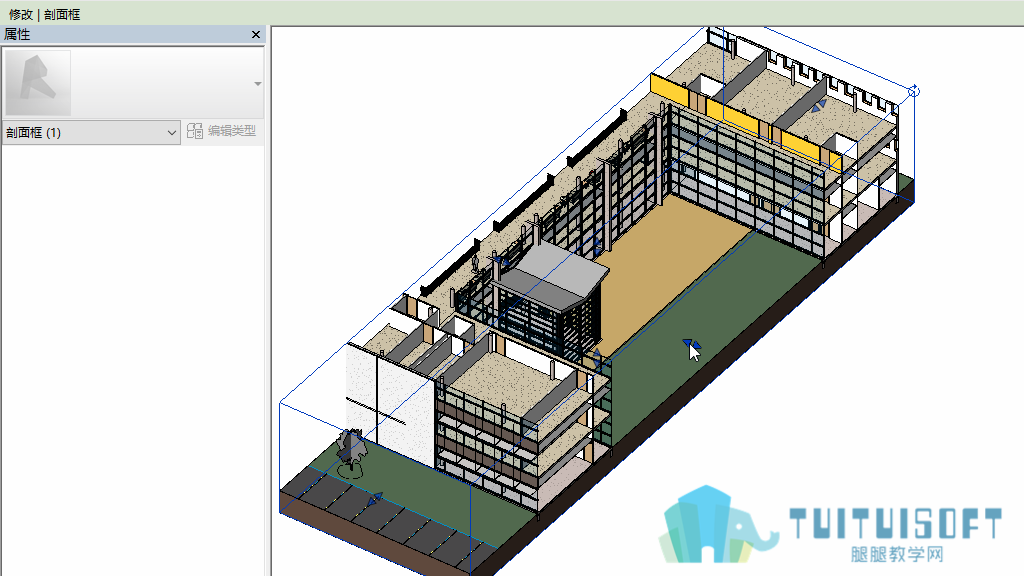This screenshot has height=576, width=1024.
Task: Expand the 剖面框 (1) filter combo box
Action: [91, 133]
